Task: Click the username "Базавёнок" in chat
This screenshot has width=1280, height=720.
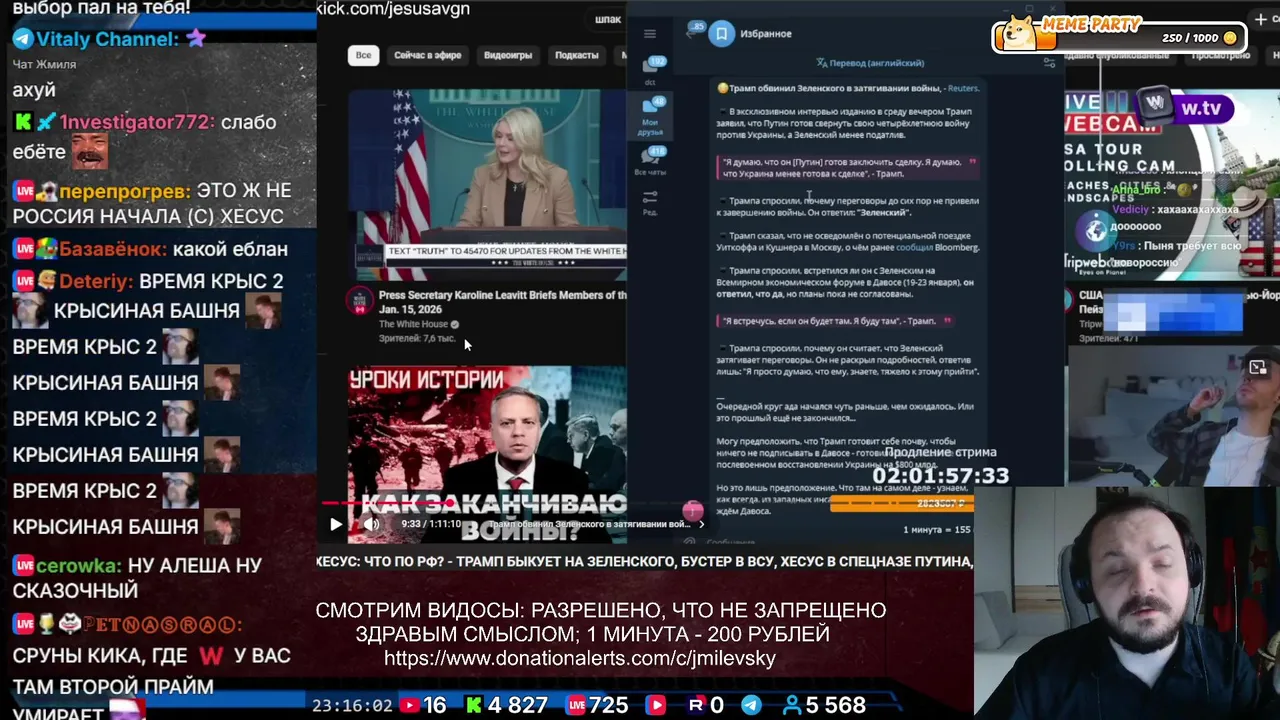Action: coord(113,249)
